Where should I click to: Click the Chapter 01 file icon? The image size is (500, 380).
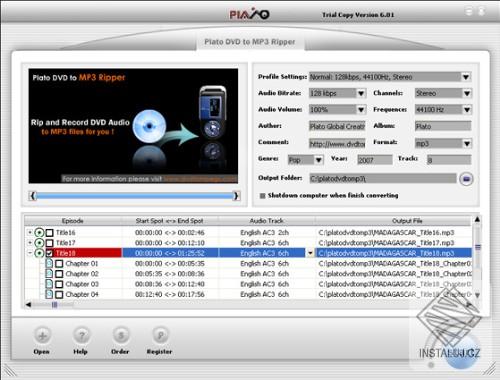[x=49, y=263]
